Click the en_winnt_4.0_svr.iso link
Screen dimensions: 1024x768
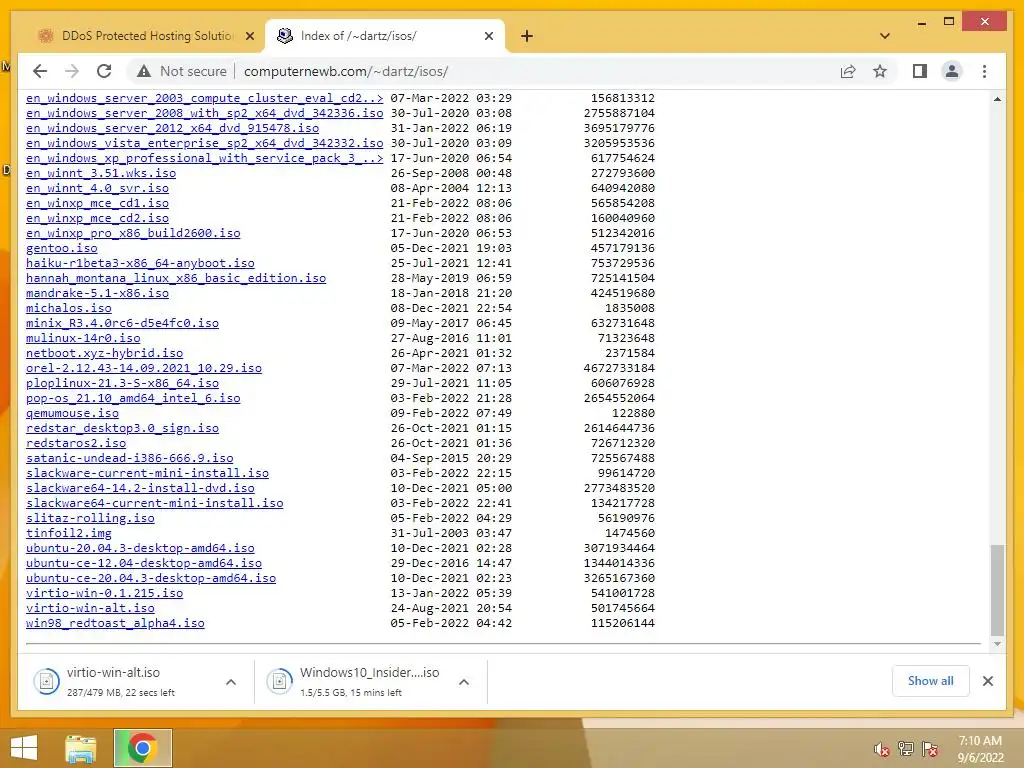[x=97, y=188]
